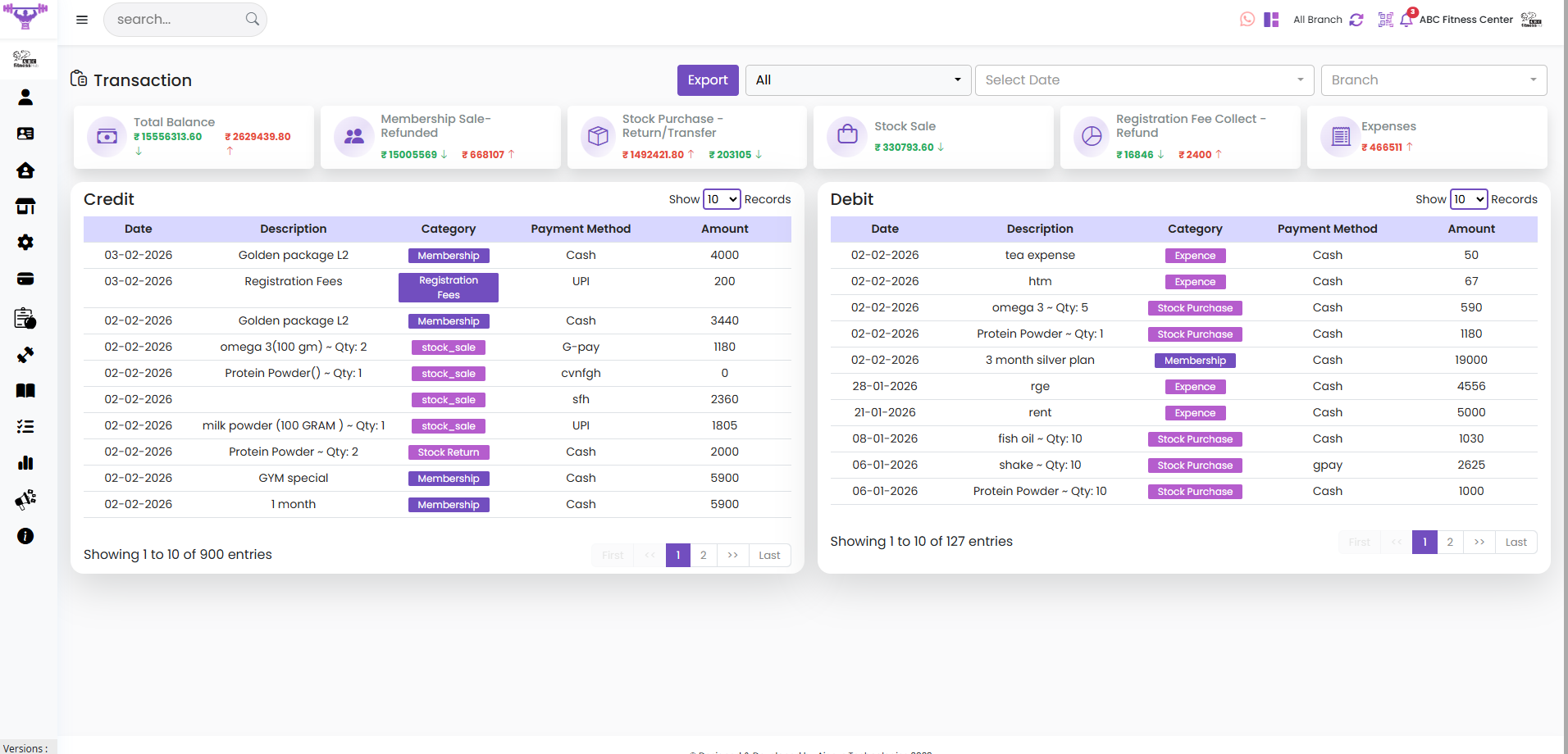1568x754 pixels.
Task: Go to page 2 of Credit table
Action: (x=703, y=556)
